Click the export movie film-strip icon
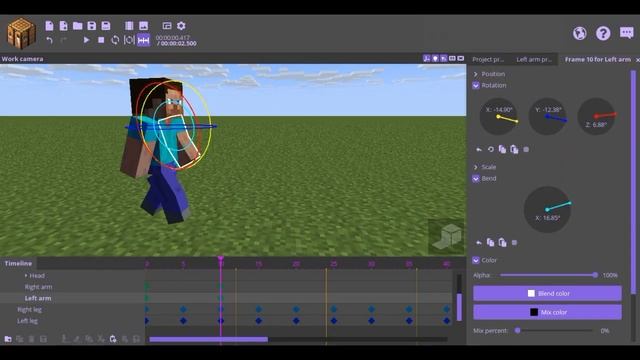Screen dimensions: 640x360 pos(129,26)
